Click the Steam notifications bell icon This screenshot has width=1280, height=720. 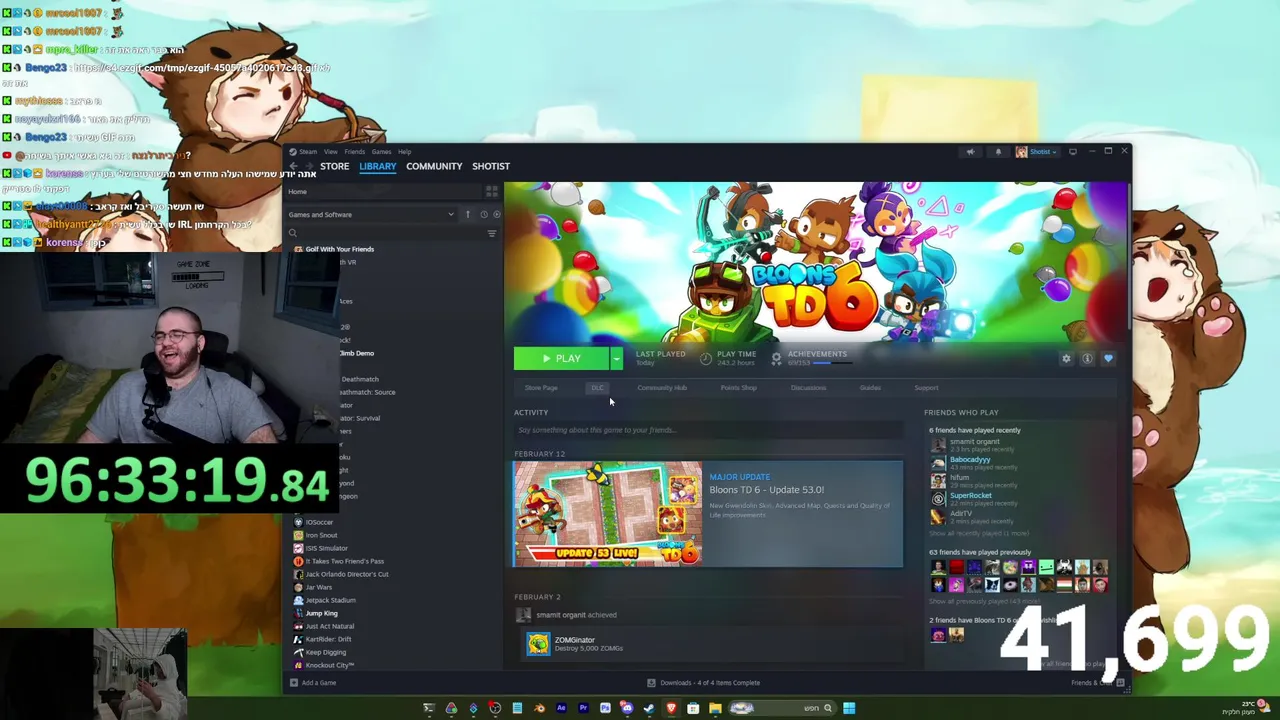coord(998,152)
